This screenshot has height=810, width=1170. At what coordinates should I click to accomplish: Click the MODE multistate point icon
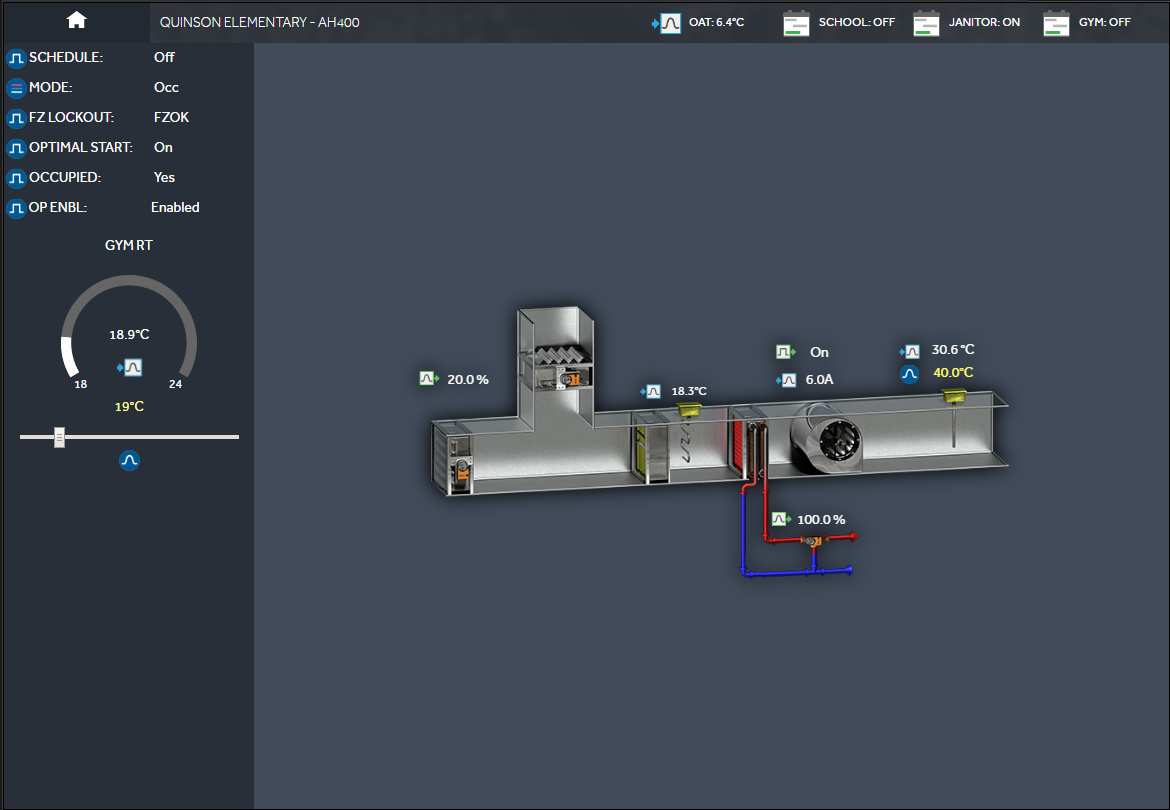(x=16, y=88)
